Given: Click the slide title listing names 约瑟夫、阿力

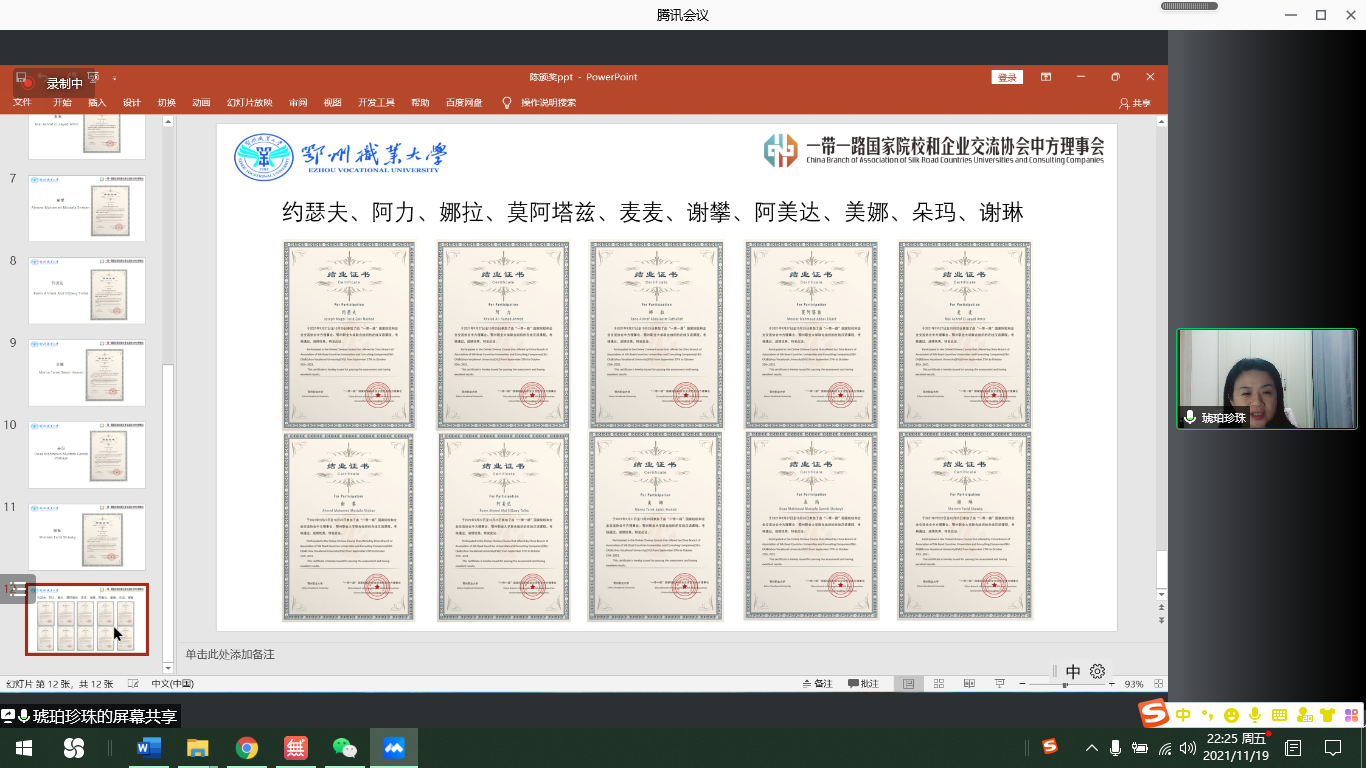Looking at the screenshot, I should [652, 212].
